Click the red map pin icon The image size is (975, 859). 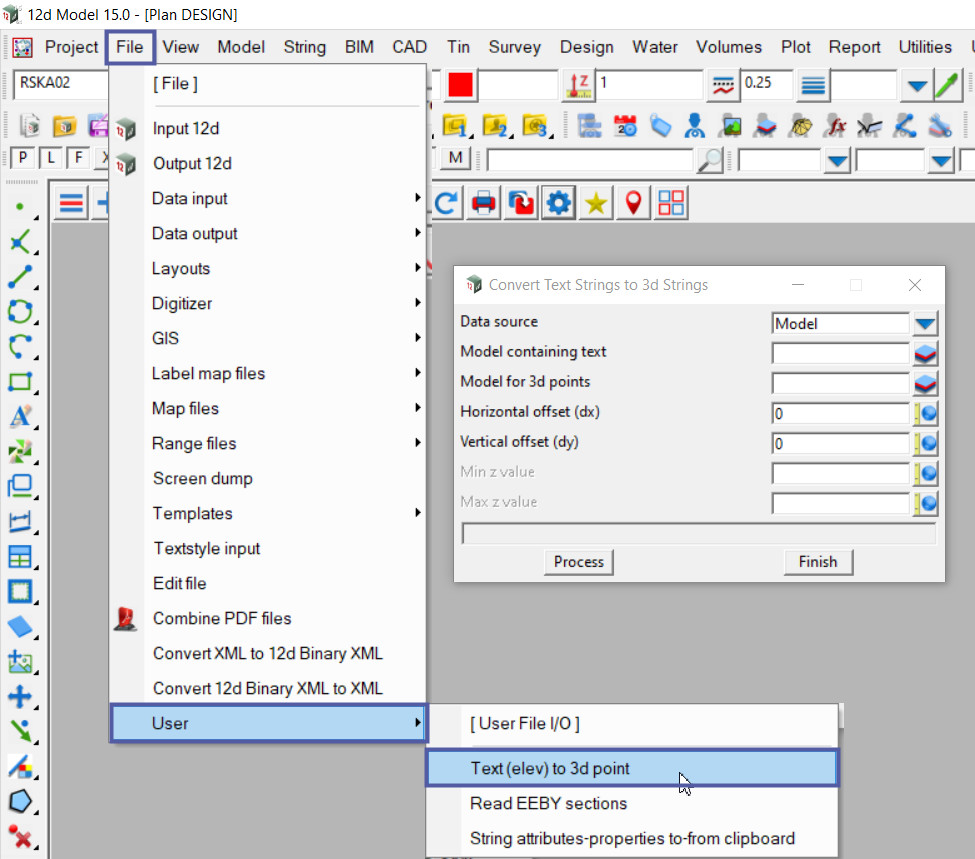pyautogui.click(x=633, y=203)
